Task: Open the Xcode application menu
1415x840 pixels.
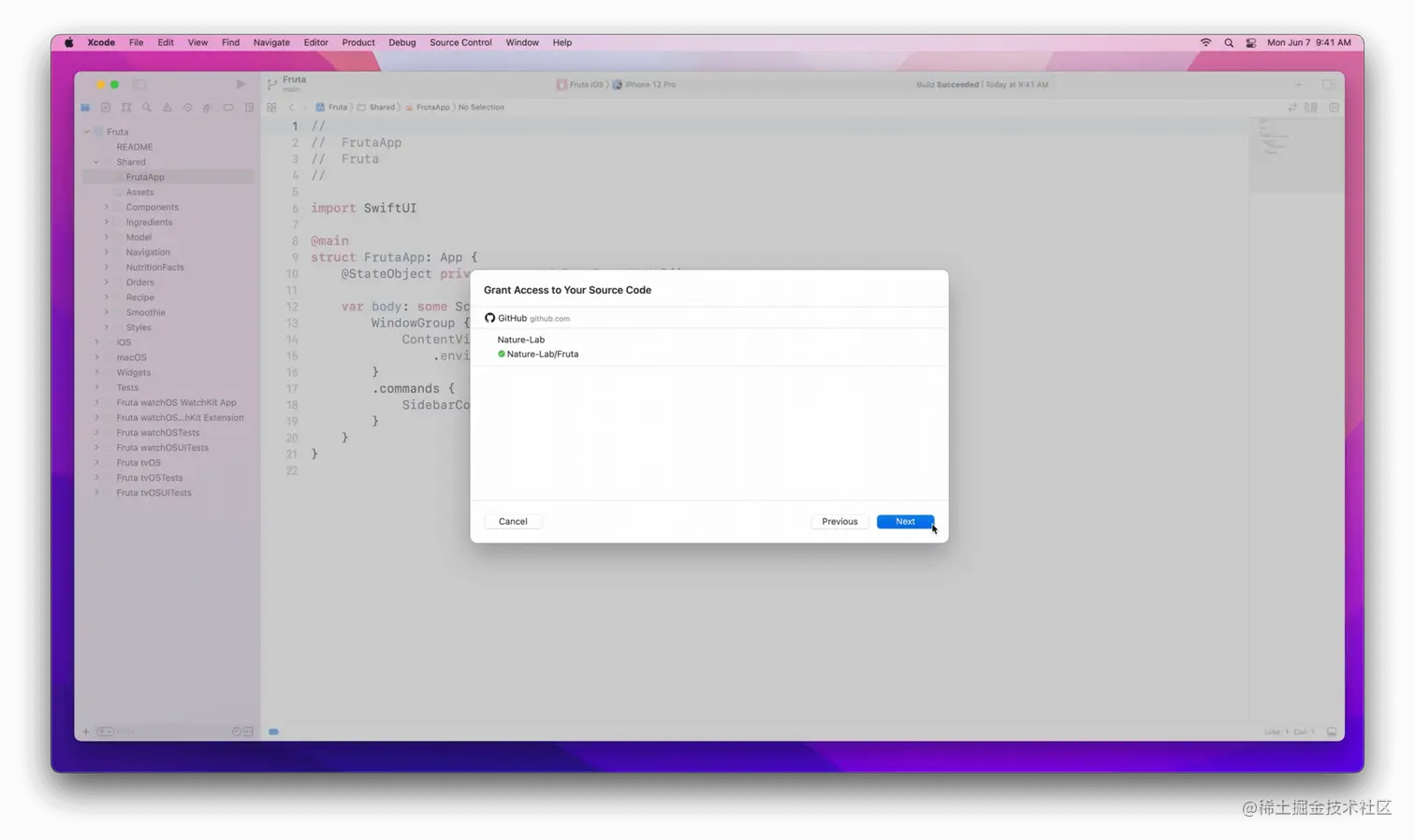Action: [101, 42]
